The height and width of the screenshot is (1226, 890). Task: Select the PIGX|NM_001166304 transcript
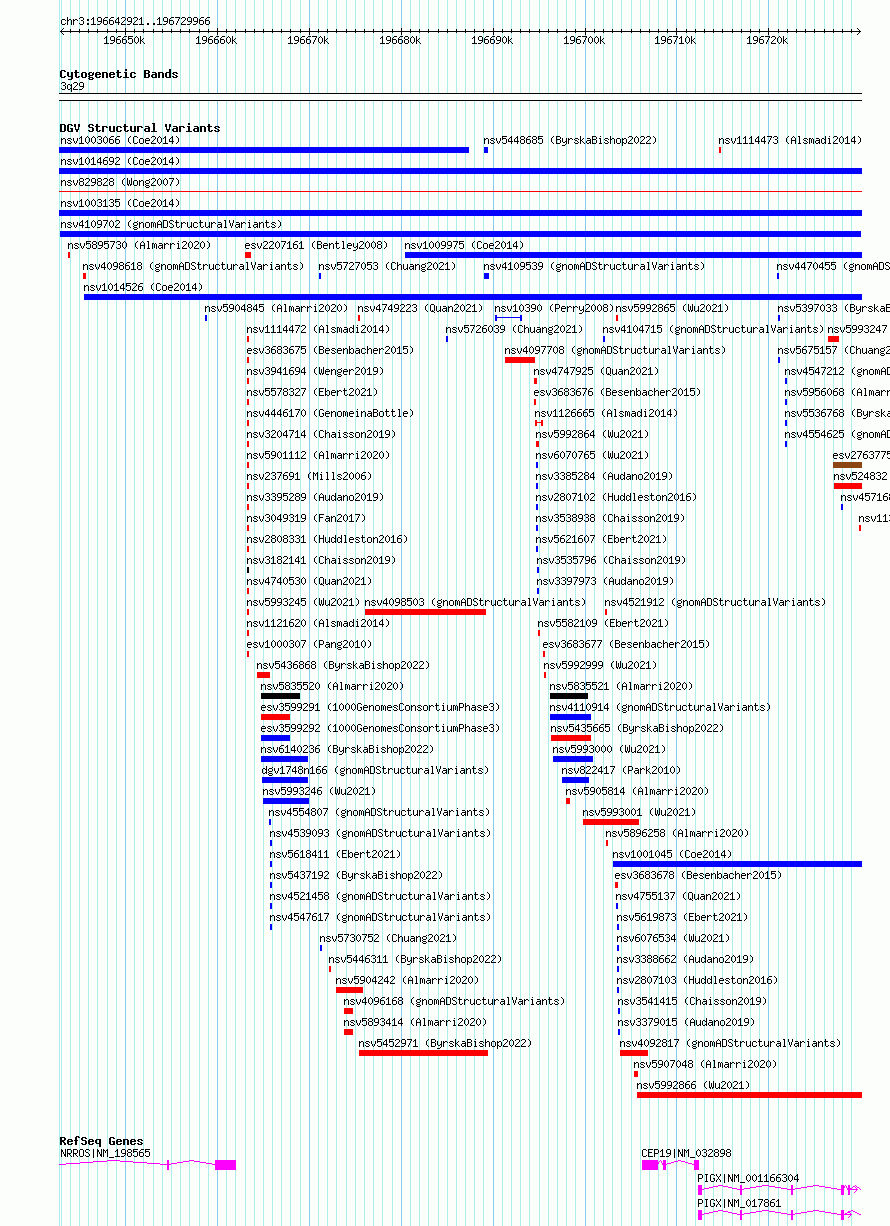click(748, 1179)
